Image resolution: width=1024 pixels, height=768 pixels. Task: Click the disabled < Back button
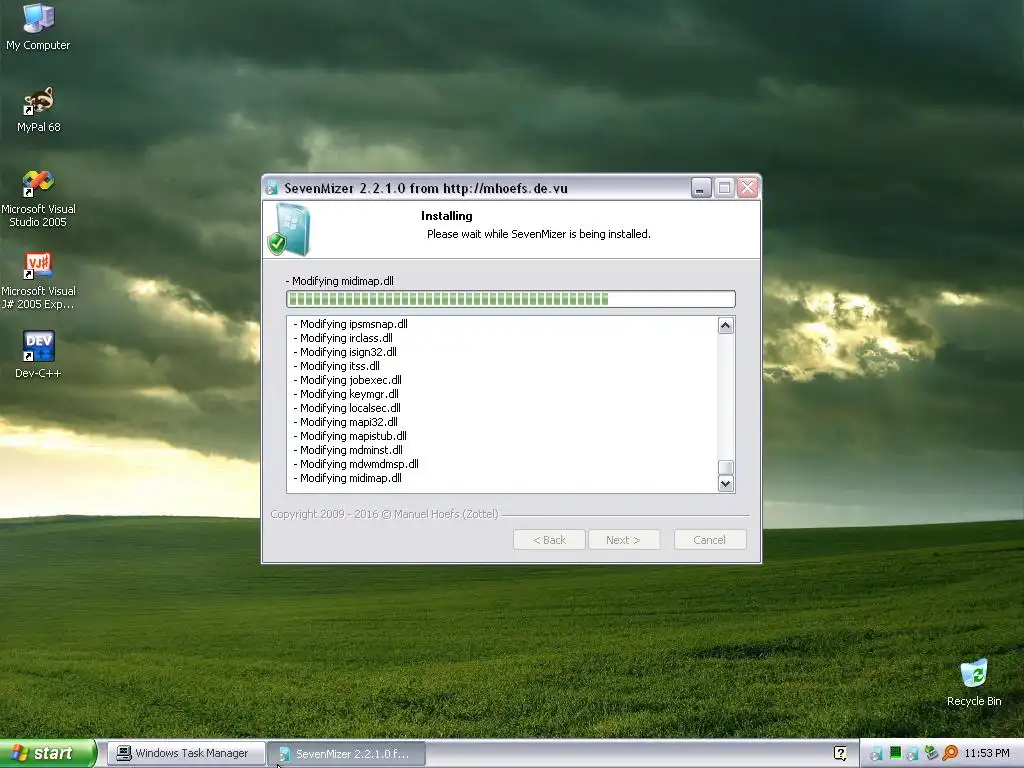549,539
